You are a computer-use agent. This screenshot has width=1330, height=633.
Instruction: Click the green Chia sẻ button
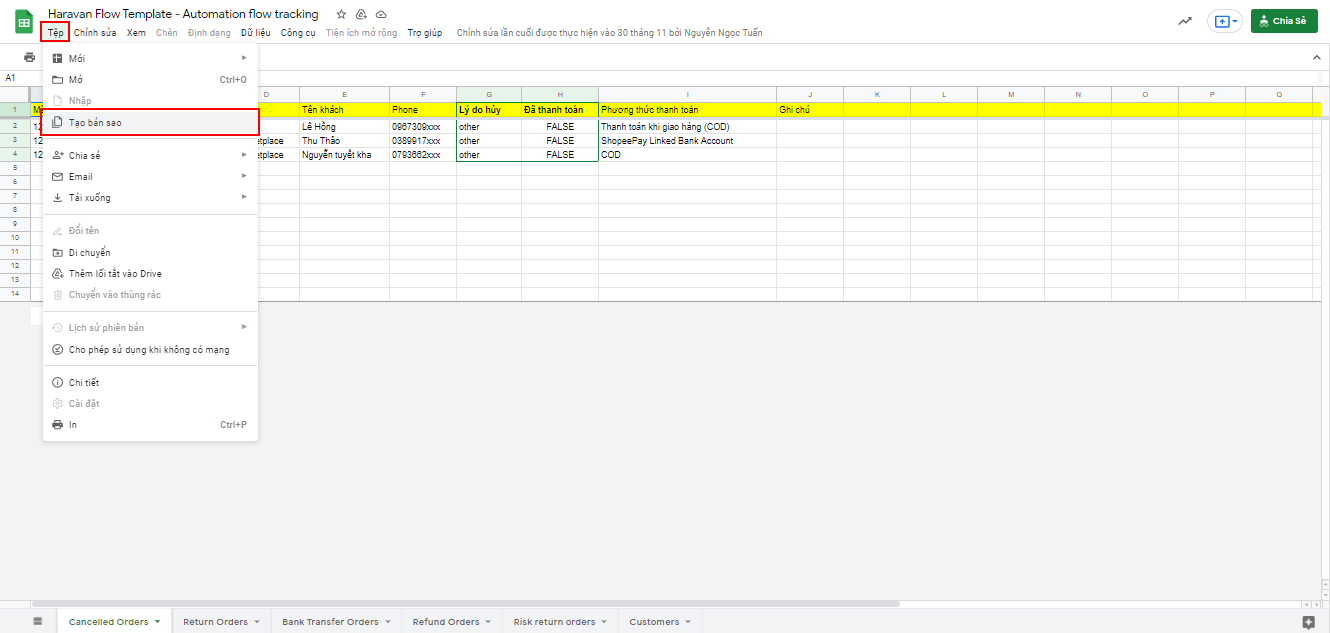click(x=1284, y=21)
